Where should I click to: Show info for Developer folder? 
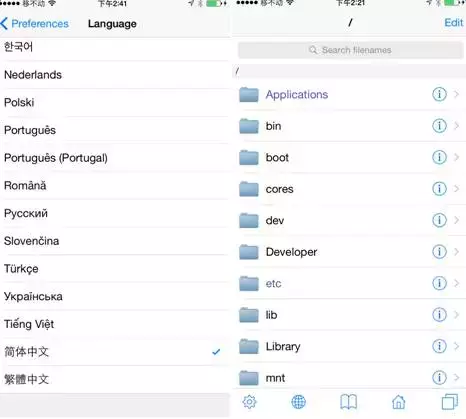click(x=439, y=252)
